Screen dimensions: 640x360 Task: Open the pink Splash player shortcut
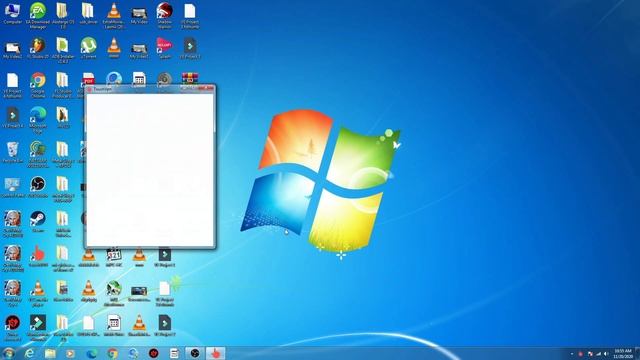164,48
